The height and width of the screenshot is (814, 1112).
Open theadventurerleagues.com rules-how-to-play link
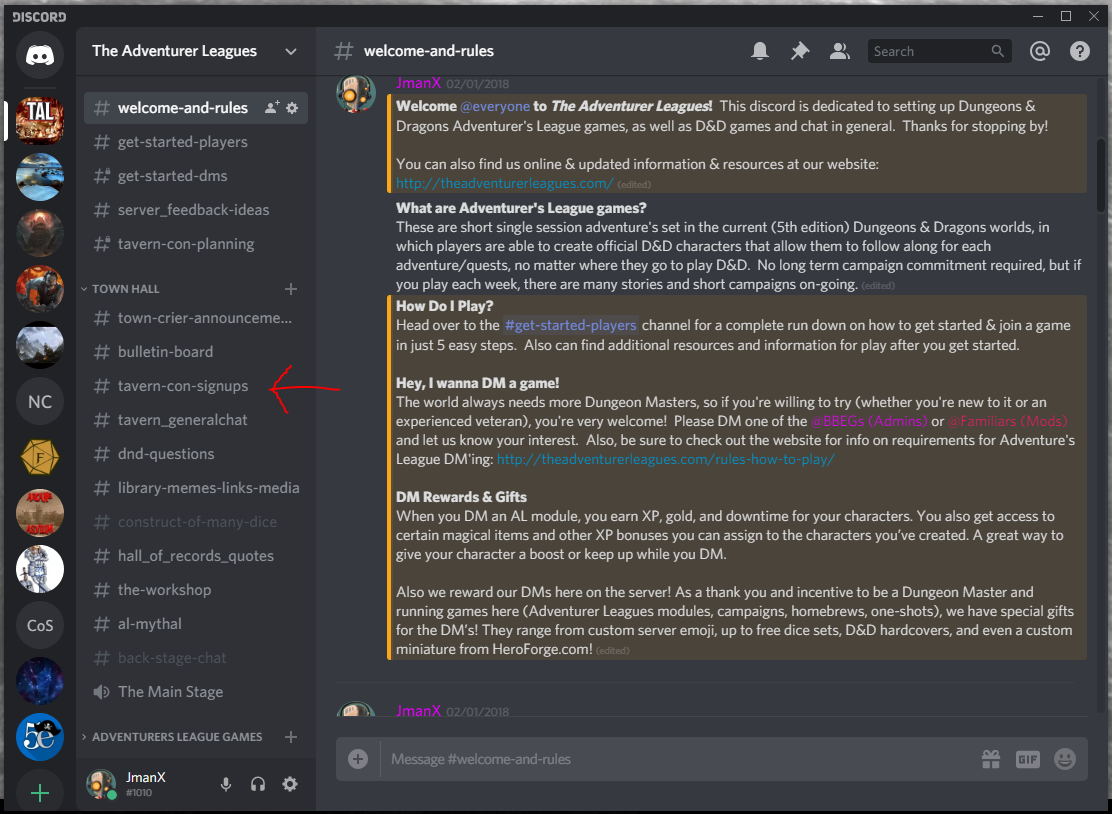click(665, 460)
